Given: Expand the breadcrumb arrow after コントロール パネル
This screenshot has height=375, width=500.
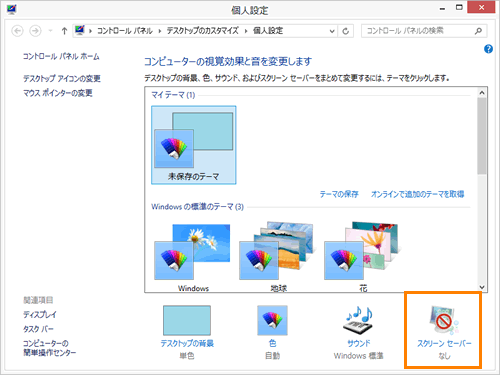Looking at the screenshot, I should point(160,31).
